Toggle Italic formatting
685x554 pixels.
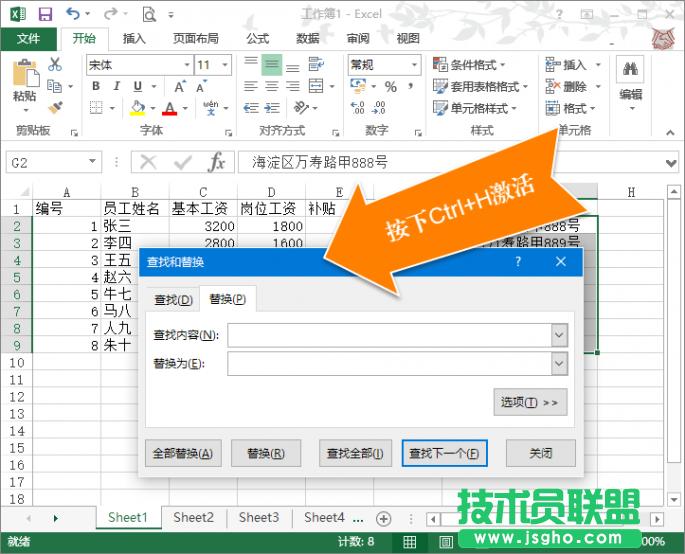click(x=118, y=86)
